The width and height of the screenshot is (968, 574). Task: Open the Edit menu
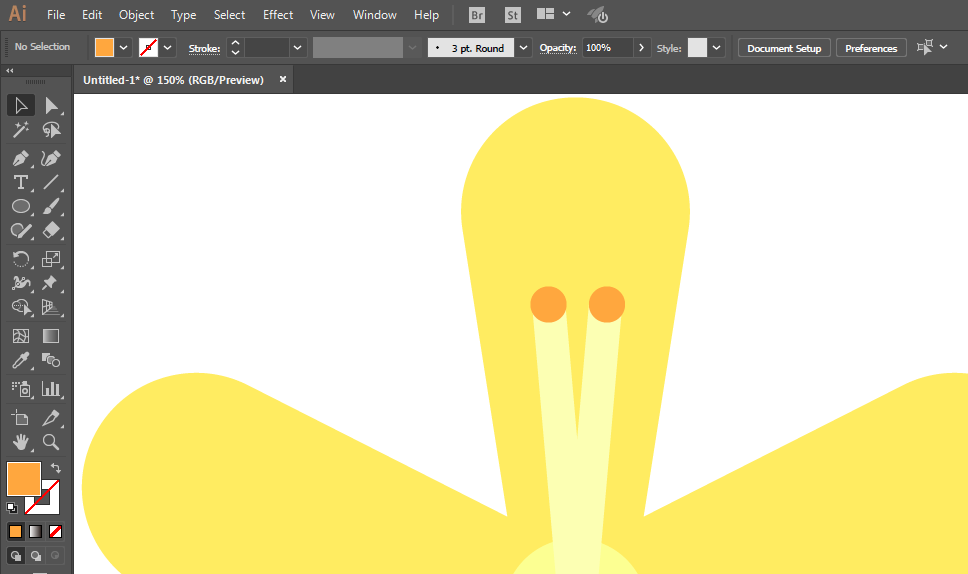click(x=92, y=15)
